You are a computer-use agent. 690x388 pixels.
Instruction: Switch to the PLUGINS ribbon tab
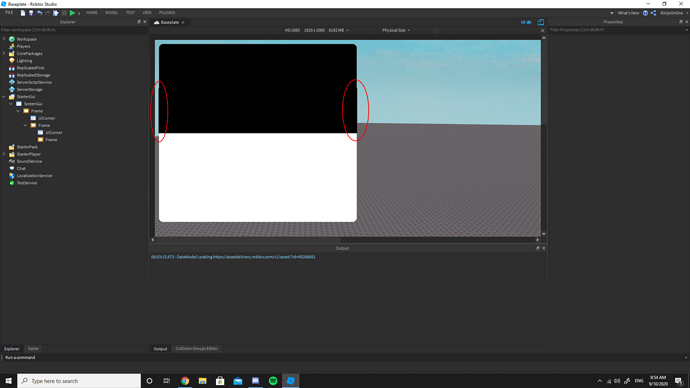click(x=167, y=13)
